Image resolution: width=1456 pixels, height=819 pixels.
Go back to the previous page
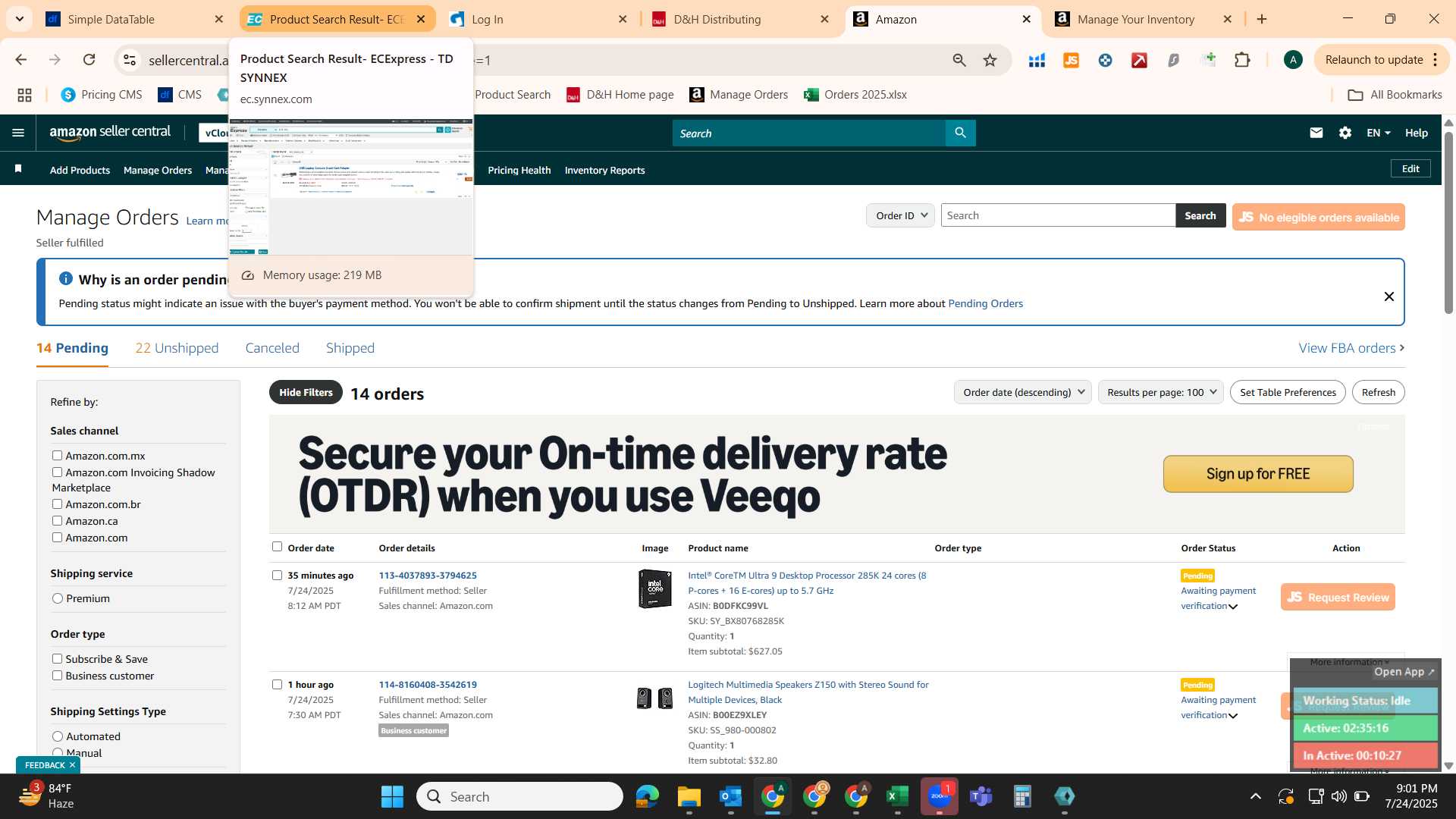(21, 60)
